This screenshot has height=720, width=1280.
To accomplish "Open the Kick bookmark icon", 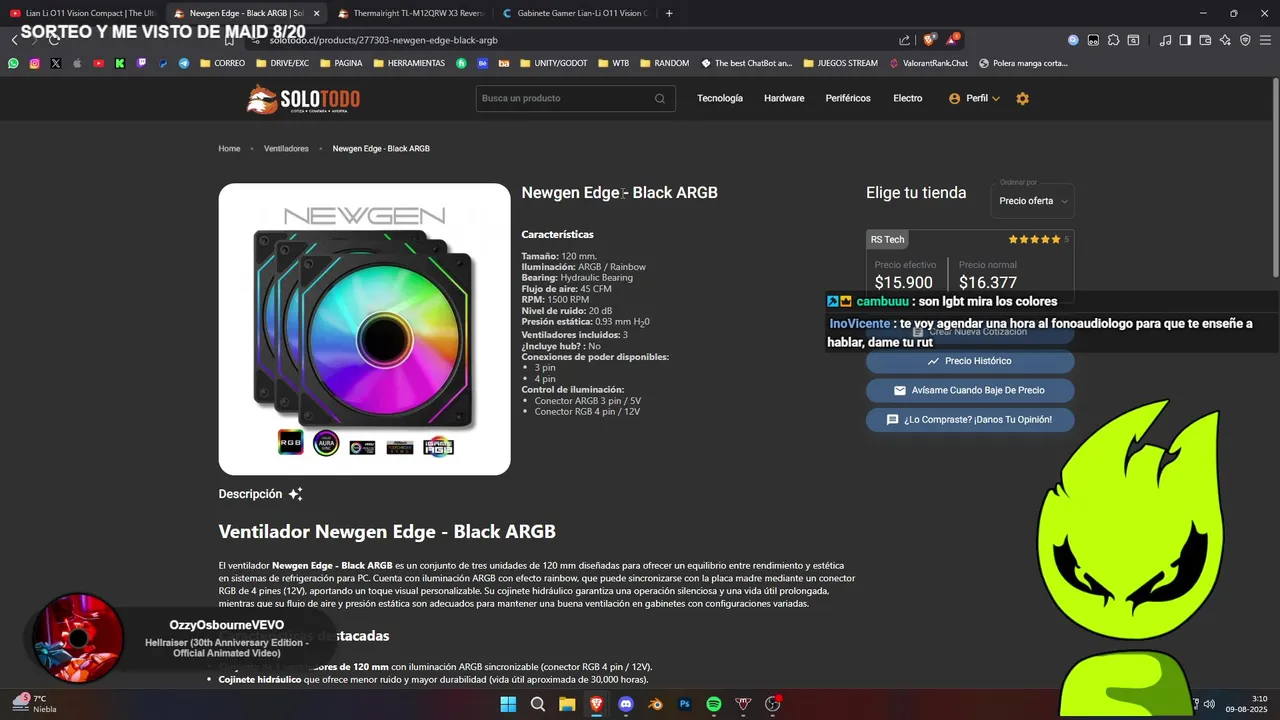I will pyautogui.click(x=120, y=63).
